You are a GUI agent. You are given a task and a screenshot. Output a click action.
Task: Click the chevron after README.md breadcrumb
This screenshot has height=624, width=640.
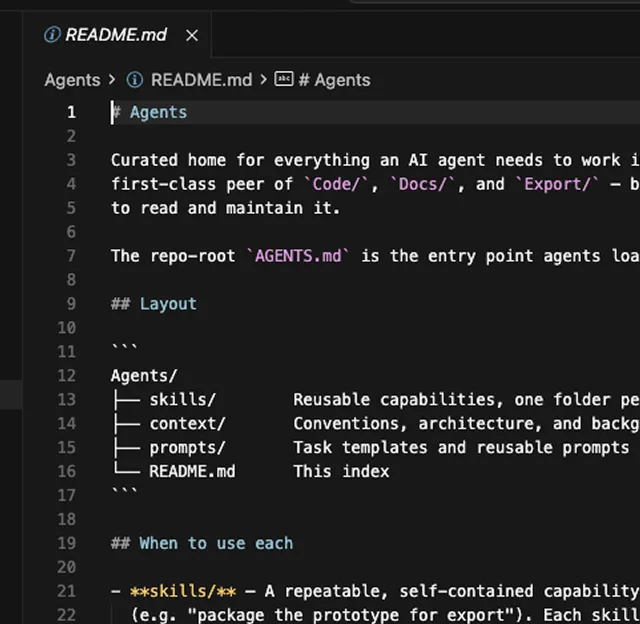tap(264, 80)
